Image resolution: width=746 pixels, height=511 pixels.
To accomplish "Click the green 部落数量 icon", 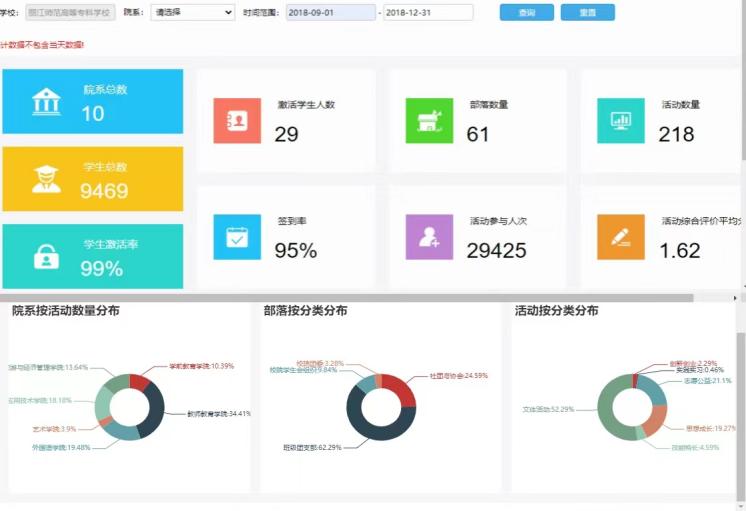I will click(x=429, y=120).
